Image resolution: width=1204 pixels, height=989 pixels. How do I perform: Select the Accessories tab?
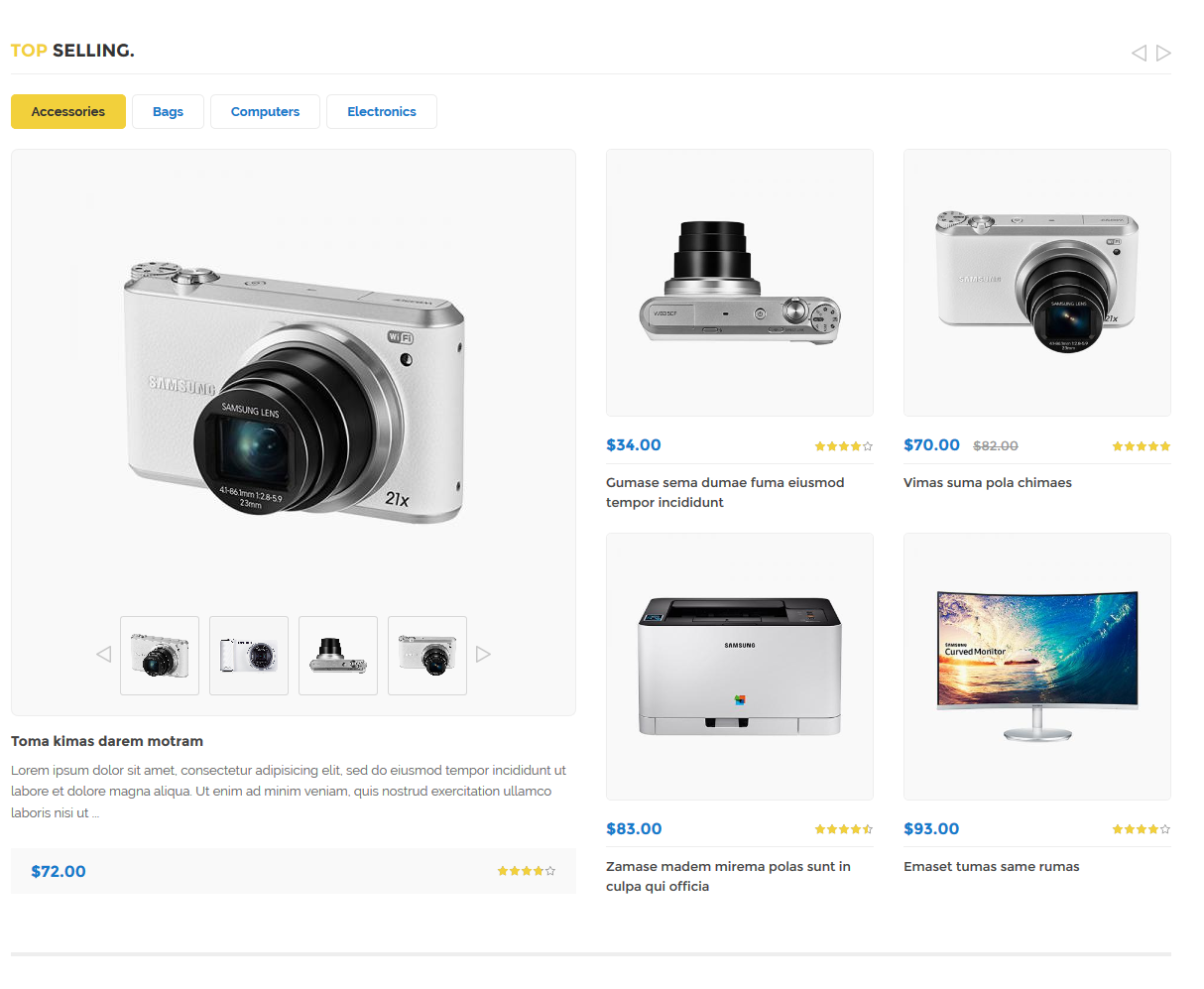[x=68, y=112]
